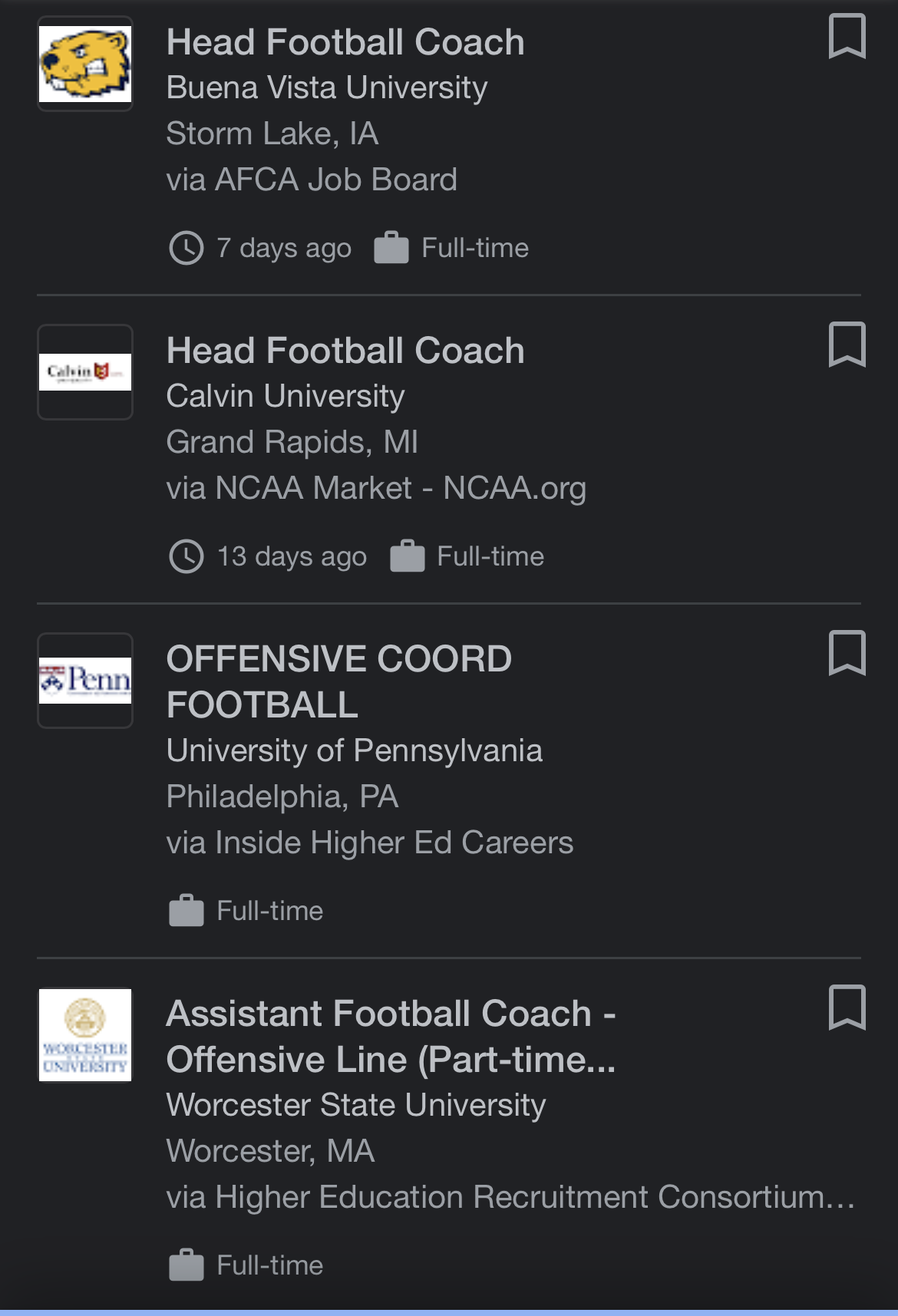
Task: Save the Calvin University Head Football Coach job
Action: (x=847, y=345)
